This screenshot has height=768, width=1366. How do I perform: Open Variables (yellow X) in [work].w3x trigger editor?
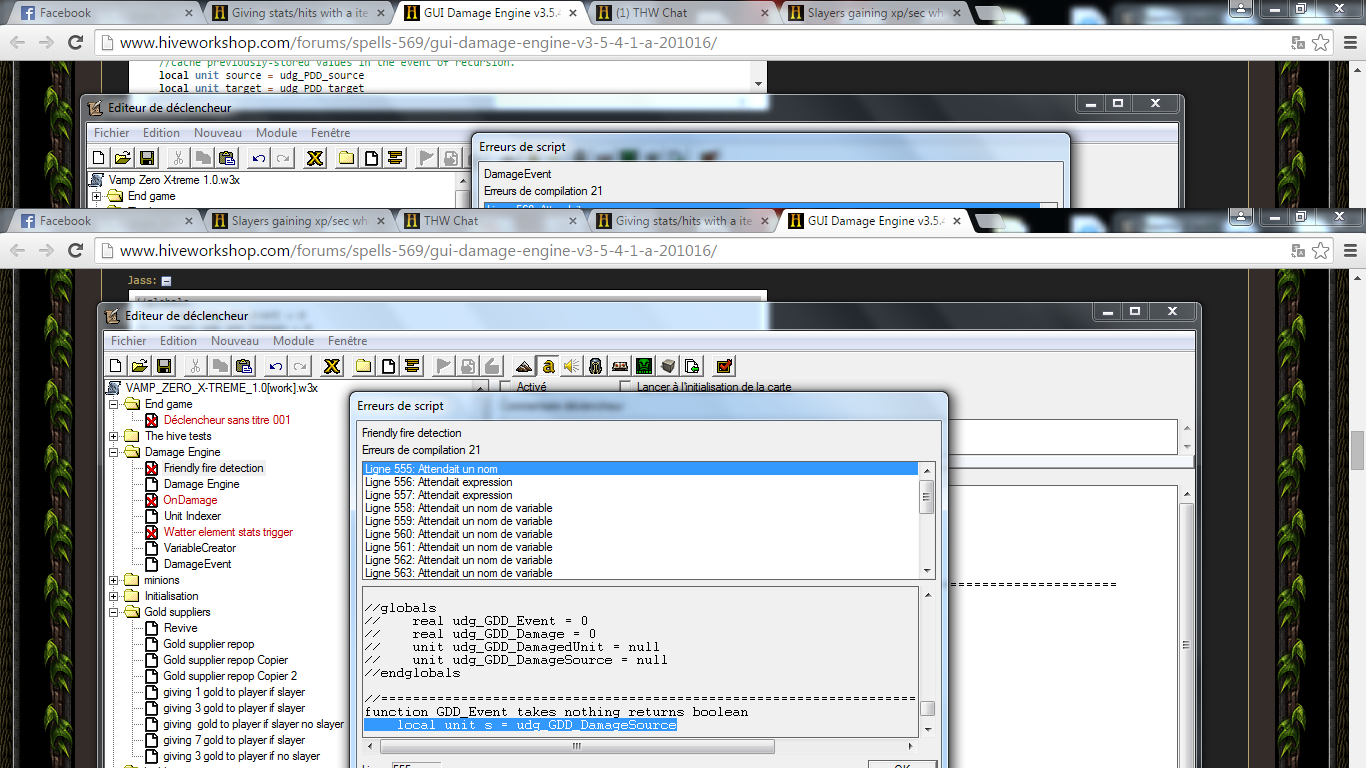tap(332, 366)
